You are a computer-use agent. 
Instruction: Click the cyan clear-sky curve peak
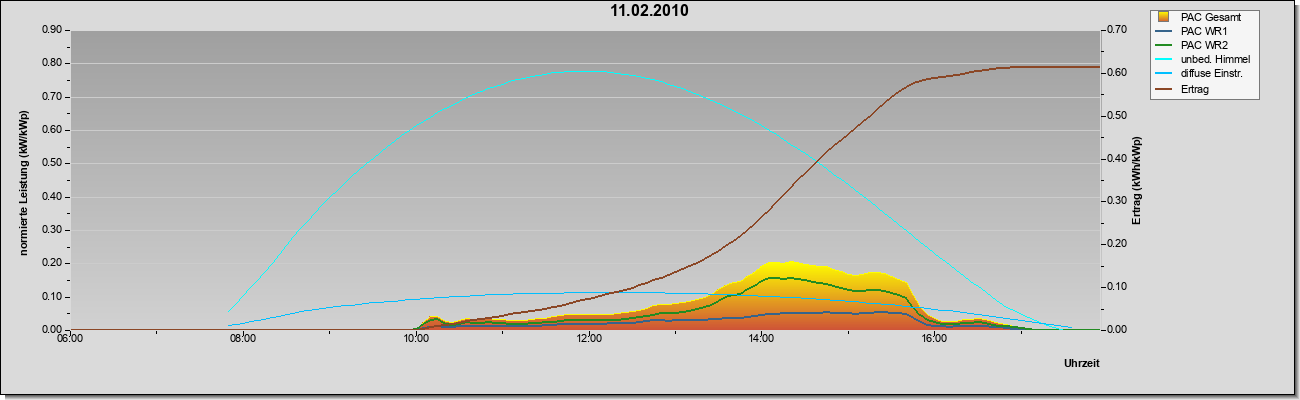pyautogui.click(x=588, y=71)
